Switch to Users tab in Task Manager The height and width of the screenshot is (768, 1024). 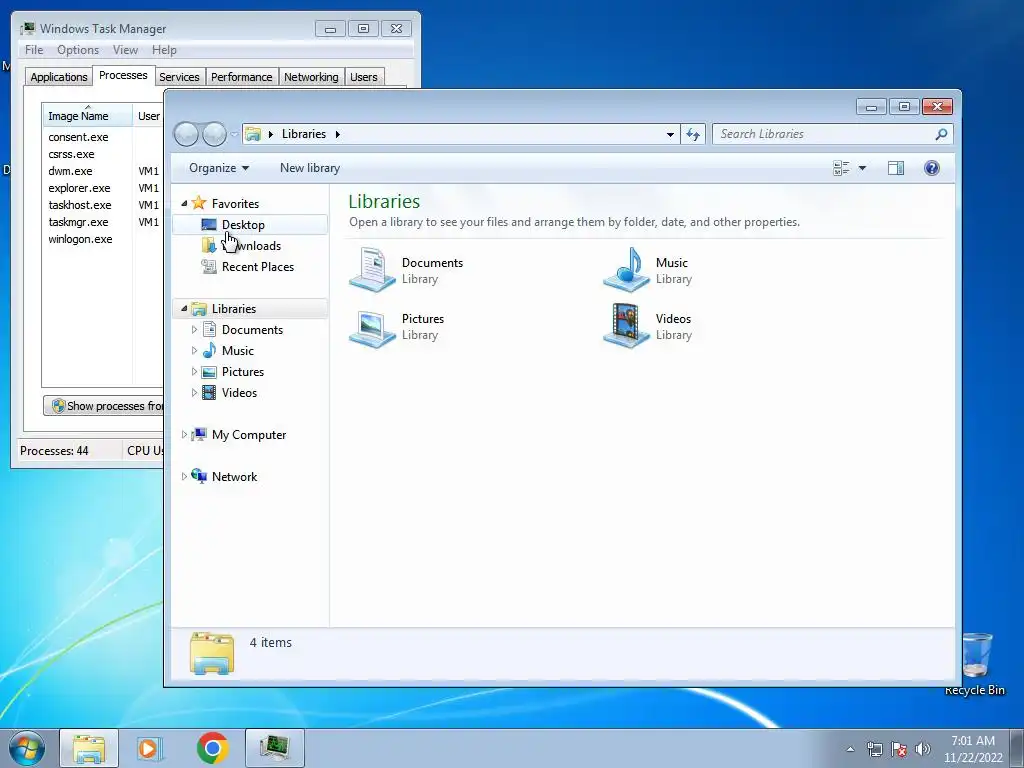(x=364, y=77)
